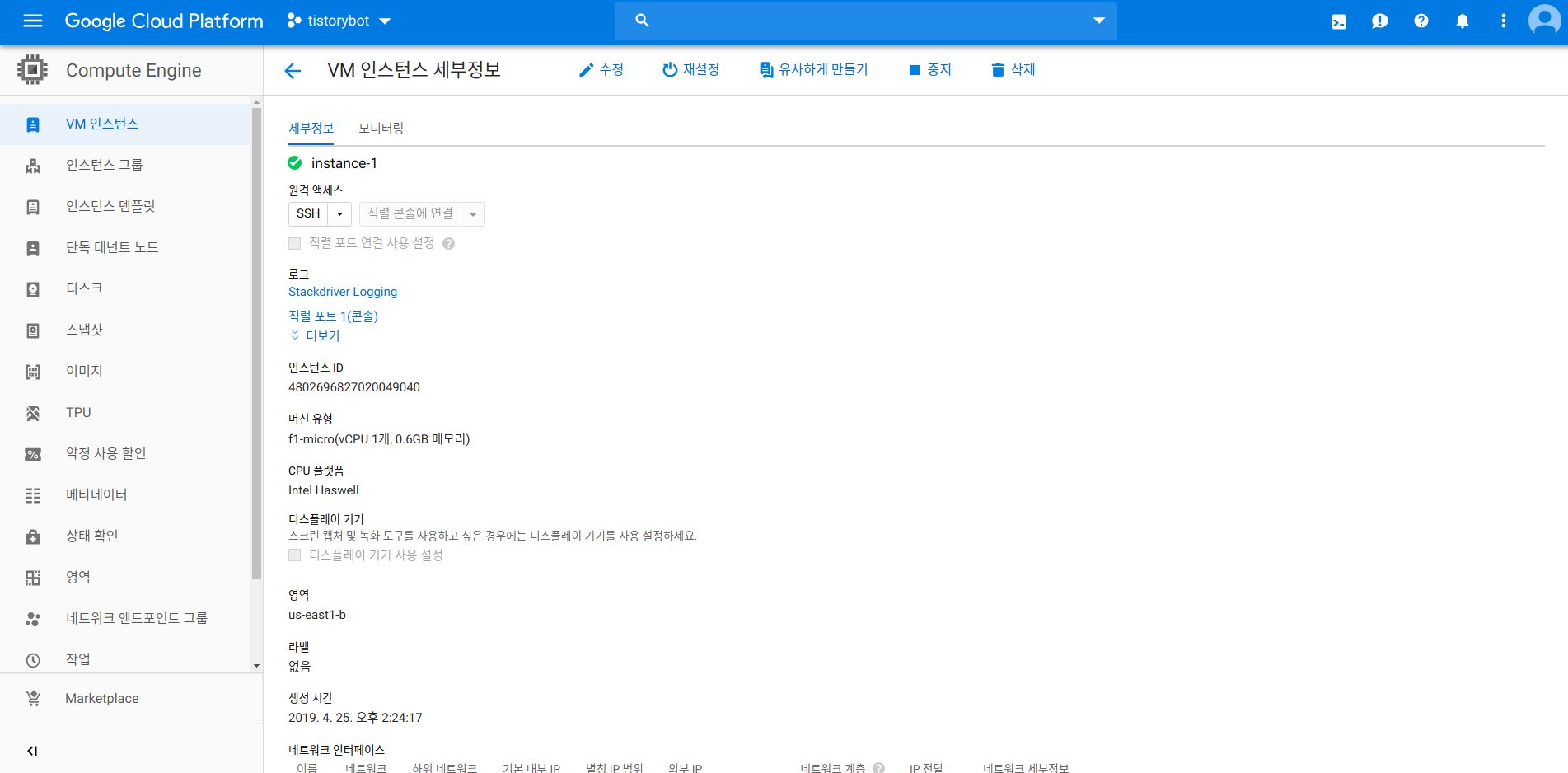Click 유사하게 만들기 button
The image size is (1568, 773).
[x=813, y=70]
